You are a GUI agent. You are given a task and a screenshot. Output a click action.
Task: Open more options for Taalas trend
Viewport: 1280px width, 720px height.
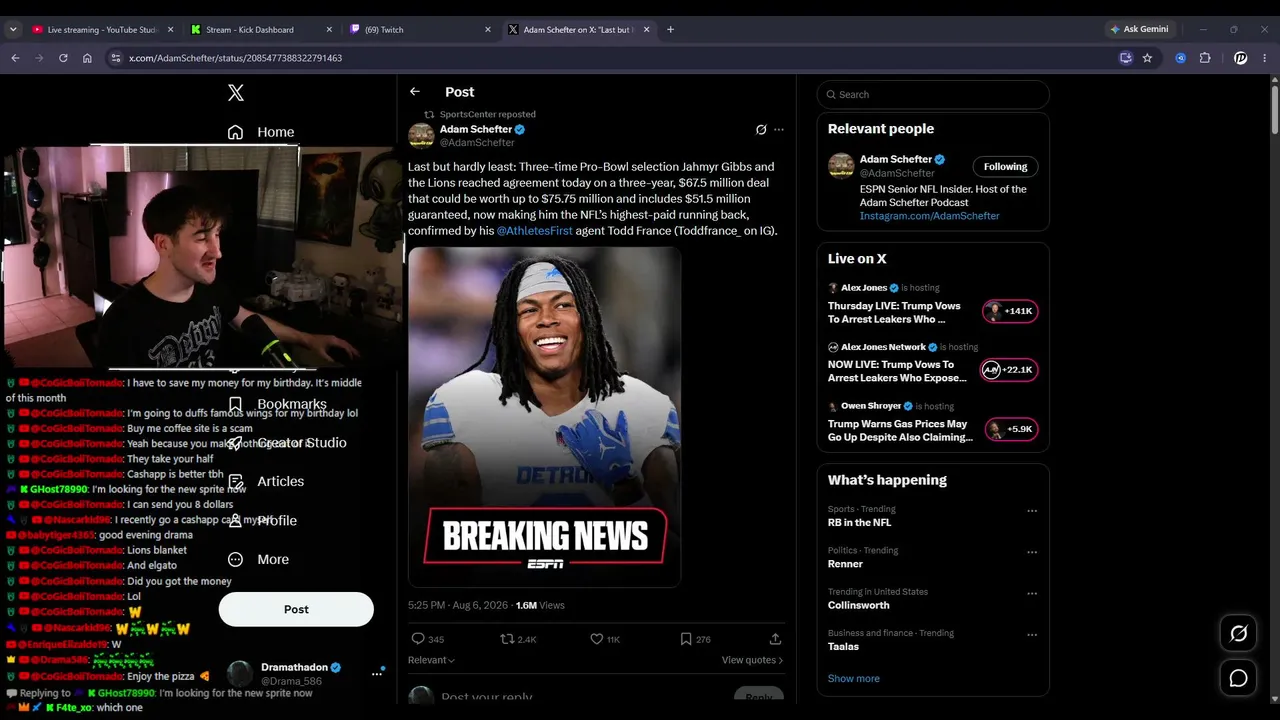point(1032,635)
